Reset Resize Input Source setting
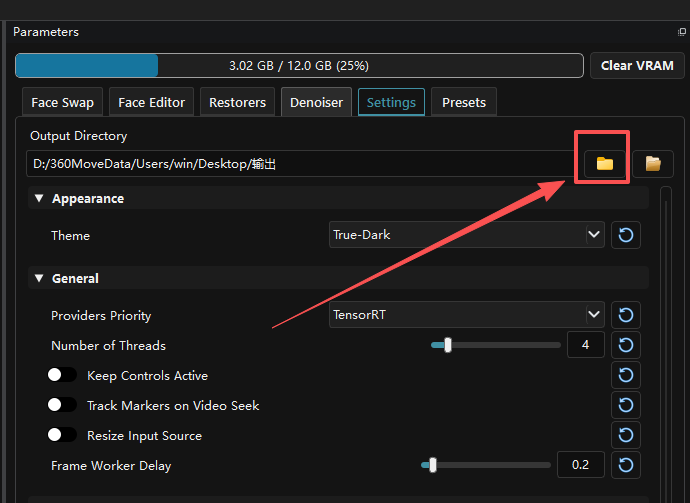The image size is (690, 503). (626, 435)
